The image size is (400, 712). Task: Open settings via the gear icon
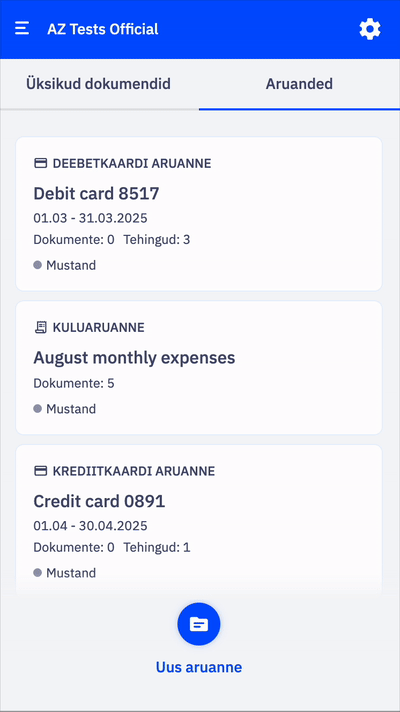coord(370,29)
